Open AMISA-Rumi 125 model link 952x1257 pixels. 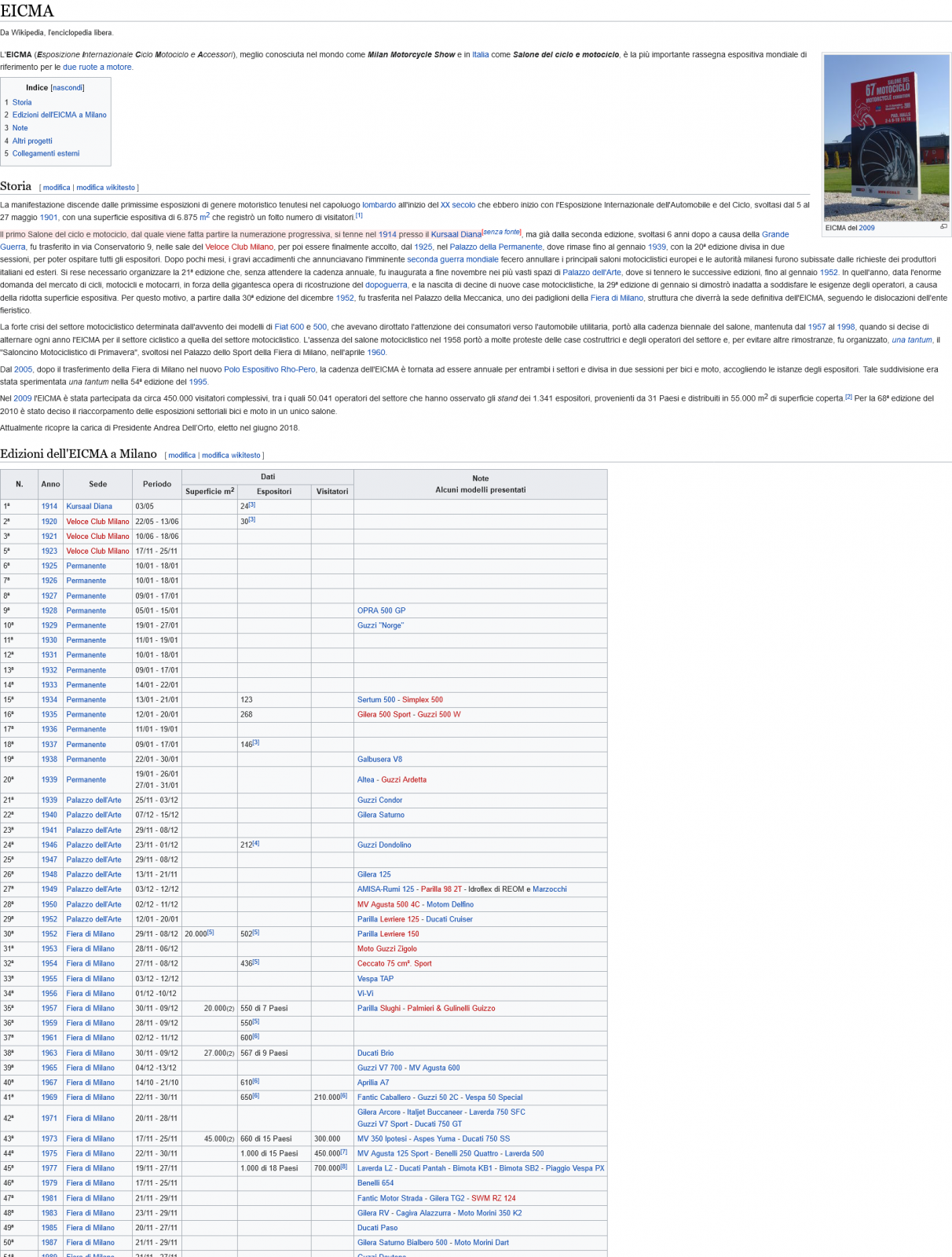point(386,889)
